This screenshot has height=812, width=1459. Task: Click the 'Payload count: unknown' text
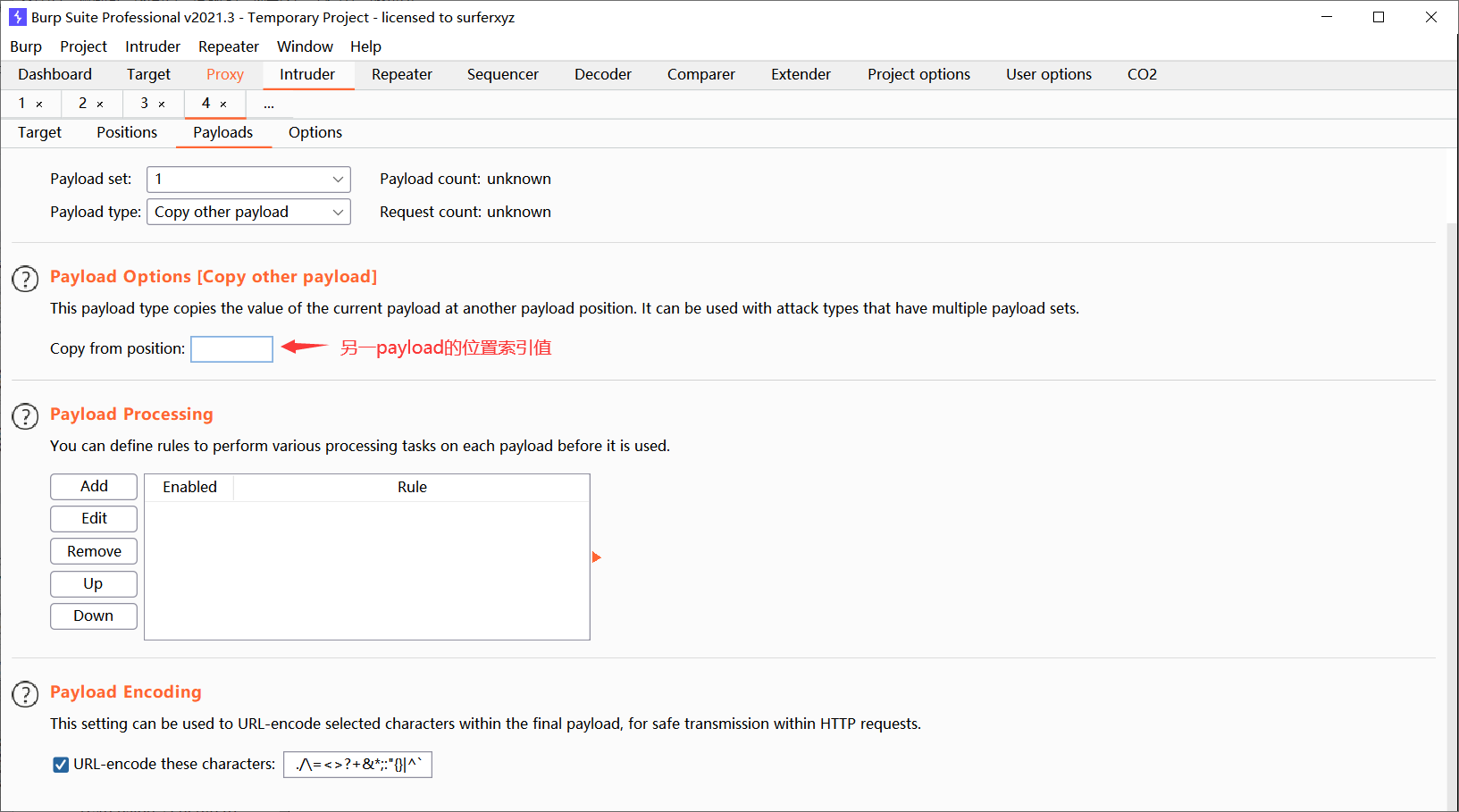pyautogui.click(x=465, y=180)
